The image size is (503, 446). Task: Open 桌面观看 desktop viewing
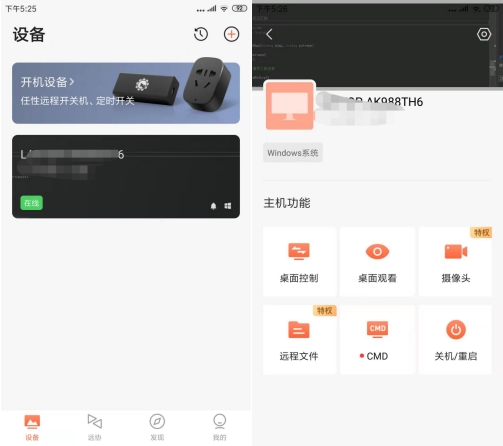click(377, 262)
